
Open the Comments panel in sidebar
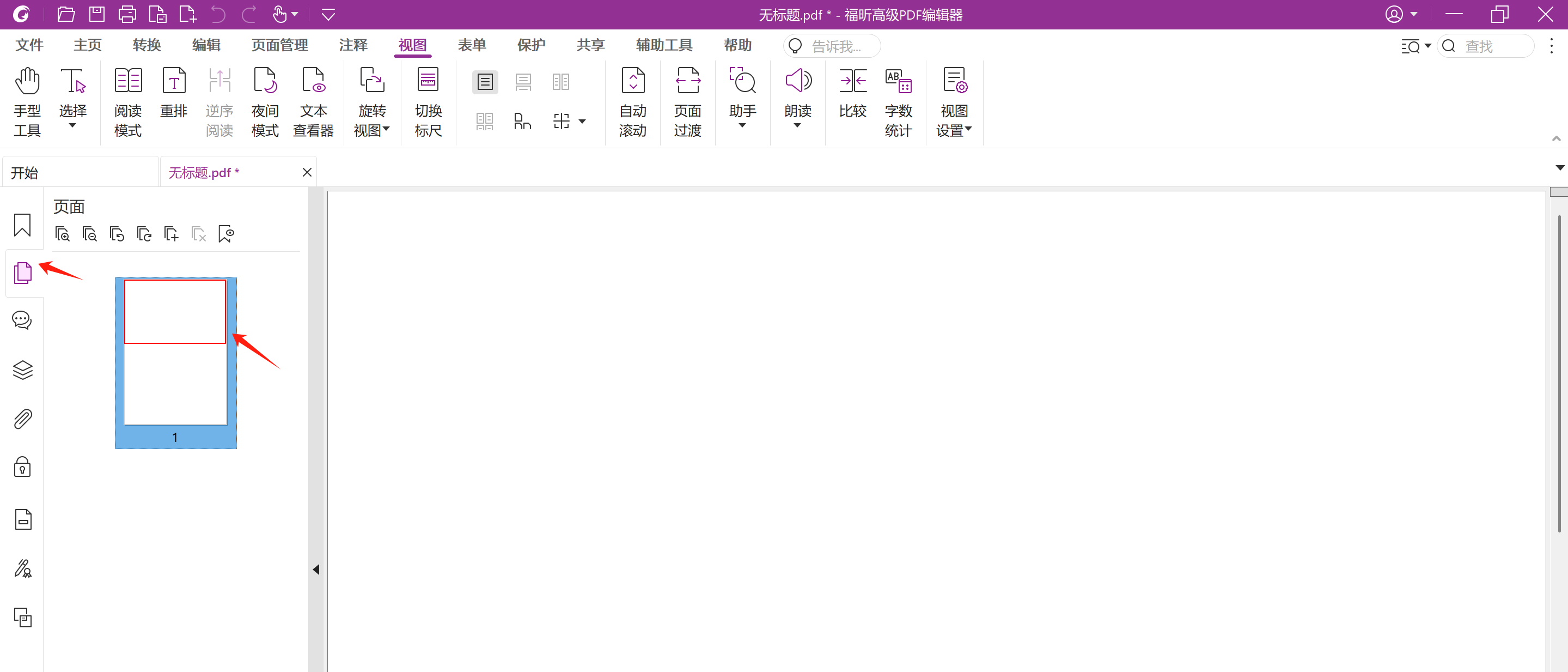[x=22, y=320]
